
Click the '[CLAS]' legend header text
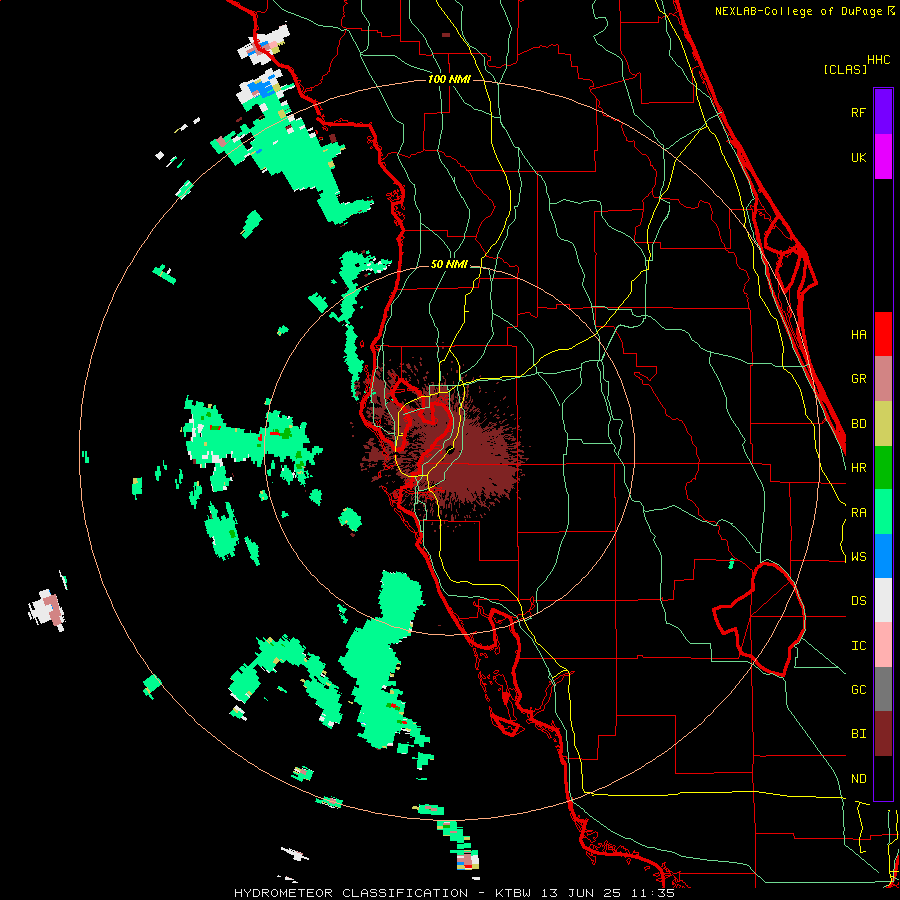coord(845,70)
